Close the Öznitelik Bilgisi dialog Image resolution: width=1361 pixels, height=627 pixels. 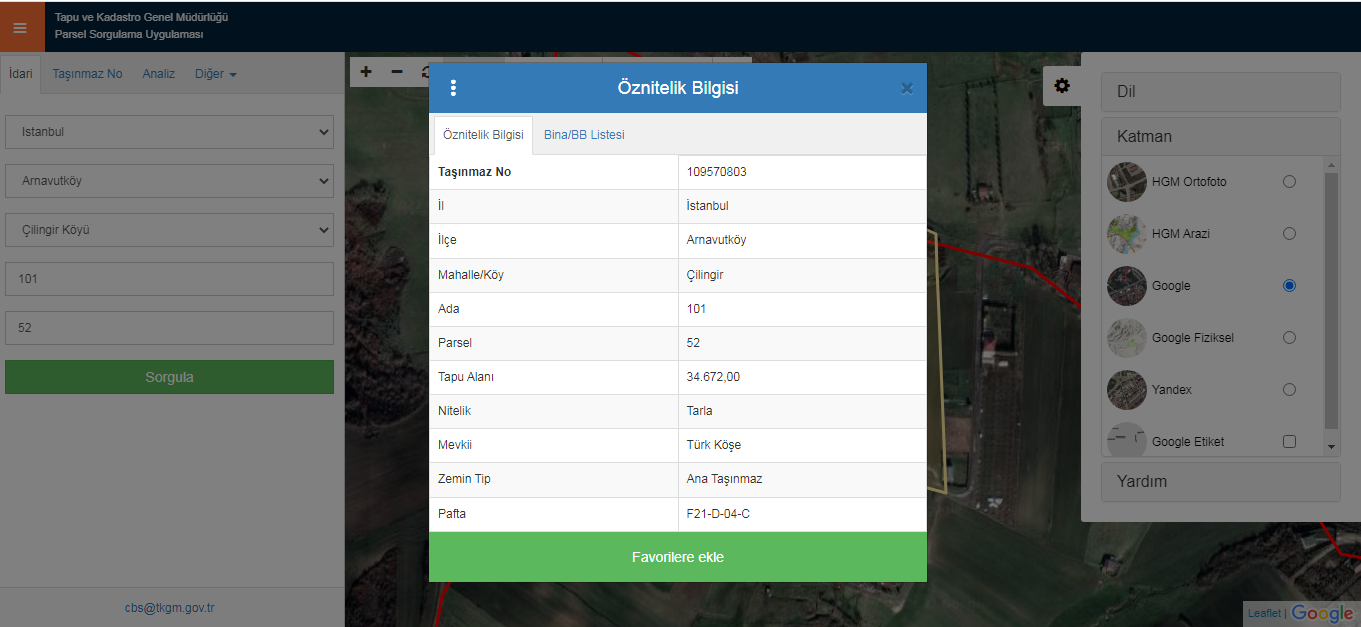tap(906, 88)
